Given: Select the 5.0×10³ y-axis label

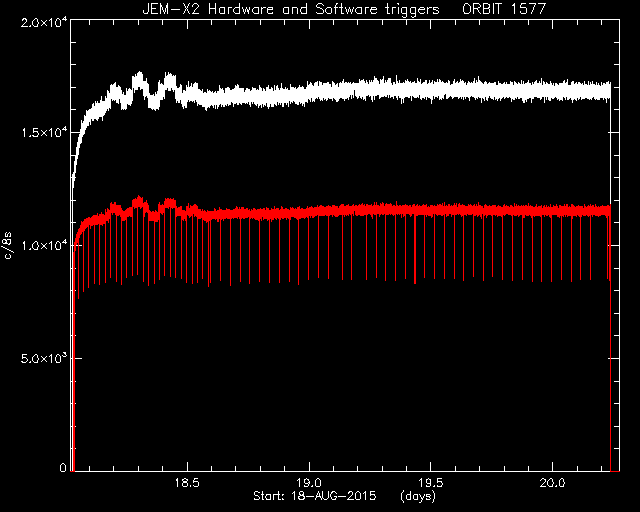Looking at the screenshot, I should [x=44, y=358].
